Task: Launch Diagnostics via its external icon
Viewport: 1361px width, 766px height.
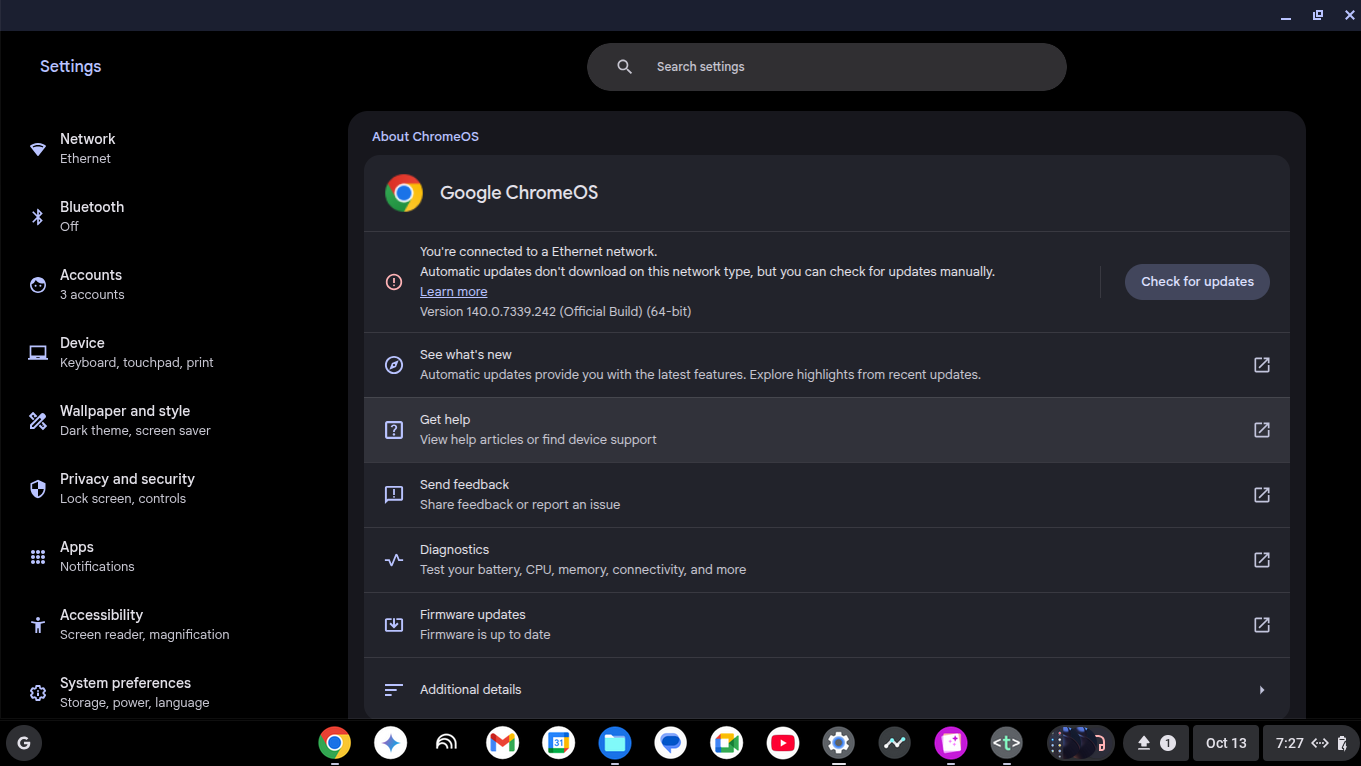Action: click(x=1261, y=560)
